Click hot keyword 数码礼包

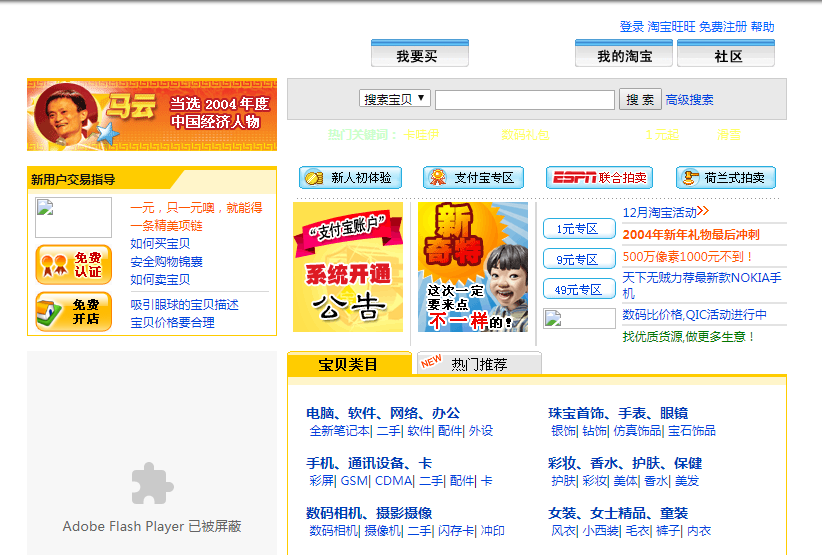[525, 135]
